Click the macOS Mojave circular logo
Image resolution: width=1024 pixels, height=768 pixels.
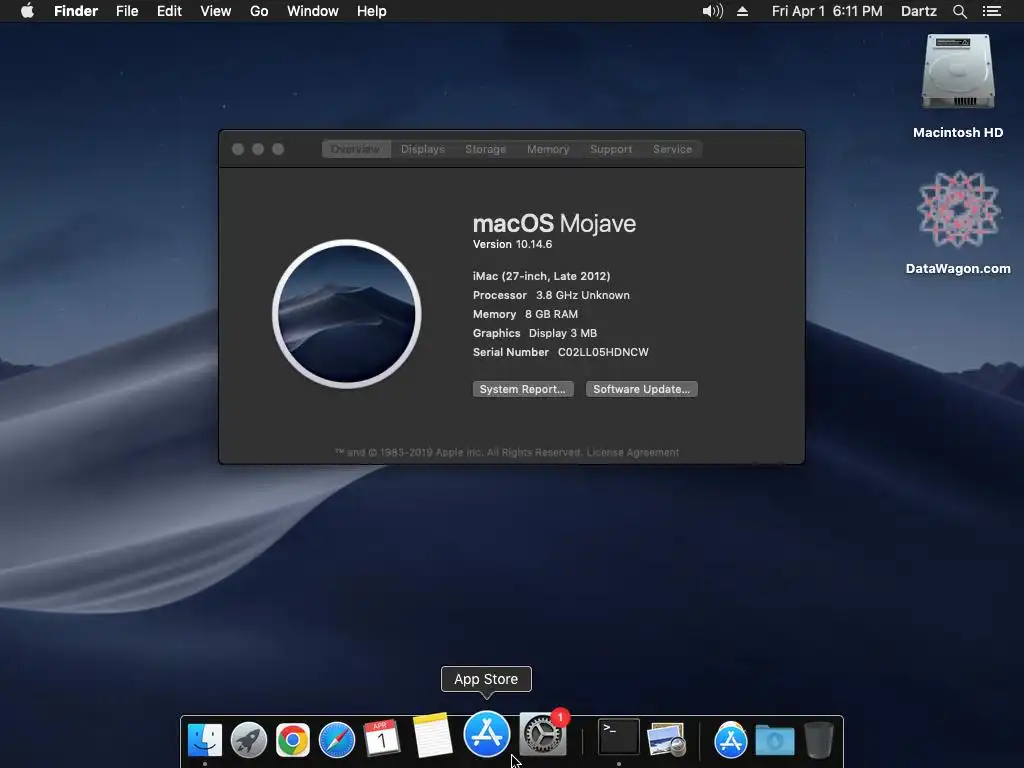347,314
